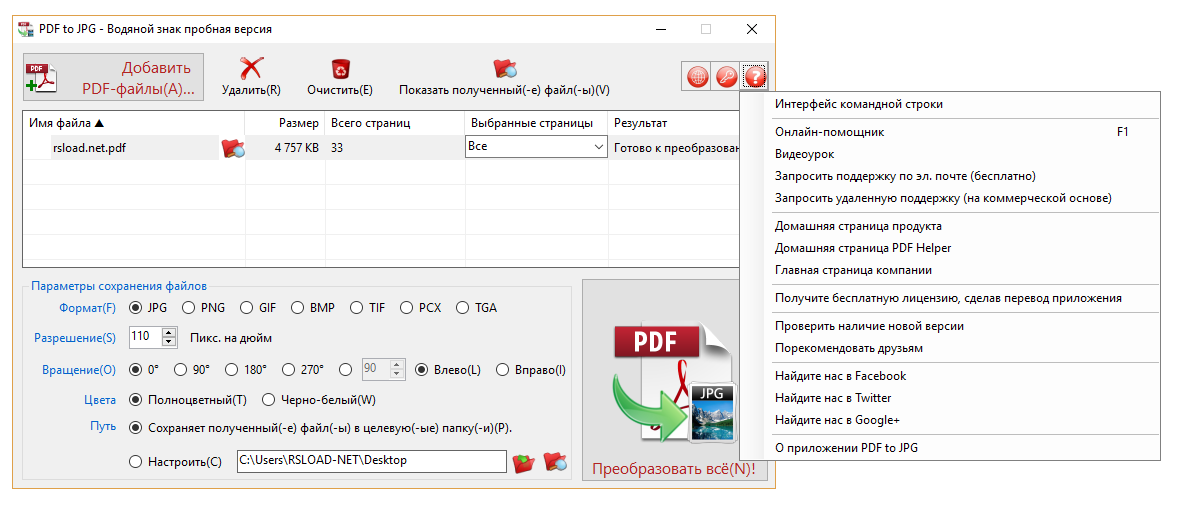The width and height of the screenshot is (1201, 518).
Task: Select GIF format radio button
Action: [247, 308]
